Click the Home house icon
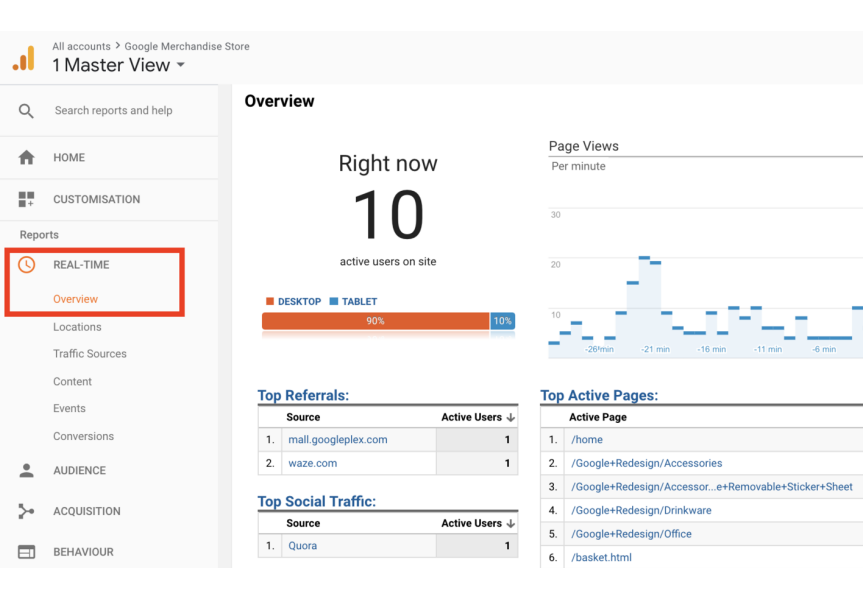The height and width of the screenshot is (599, 863). [x=26, y=157]
